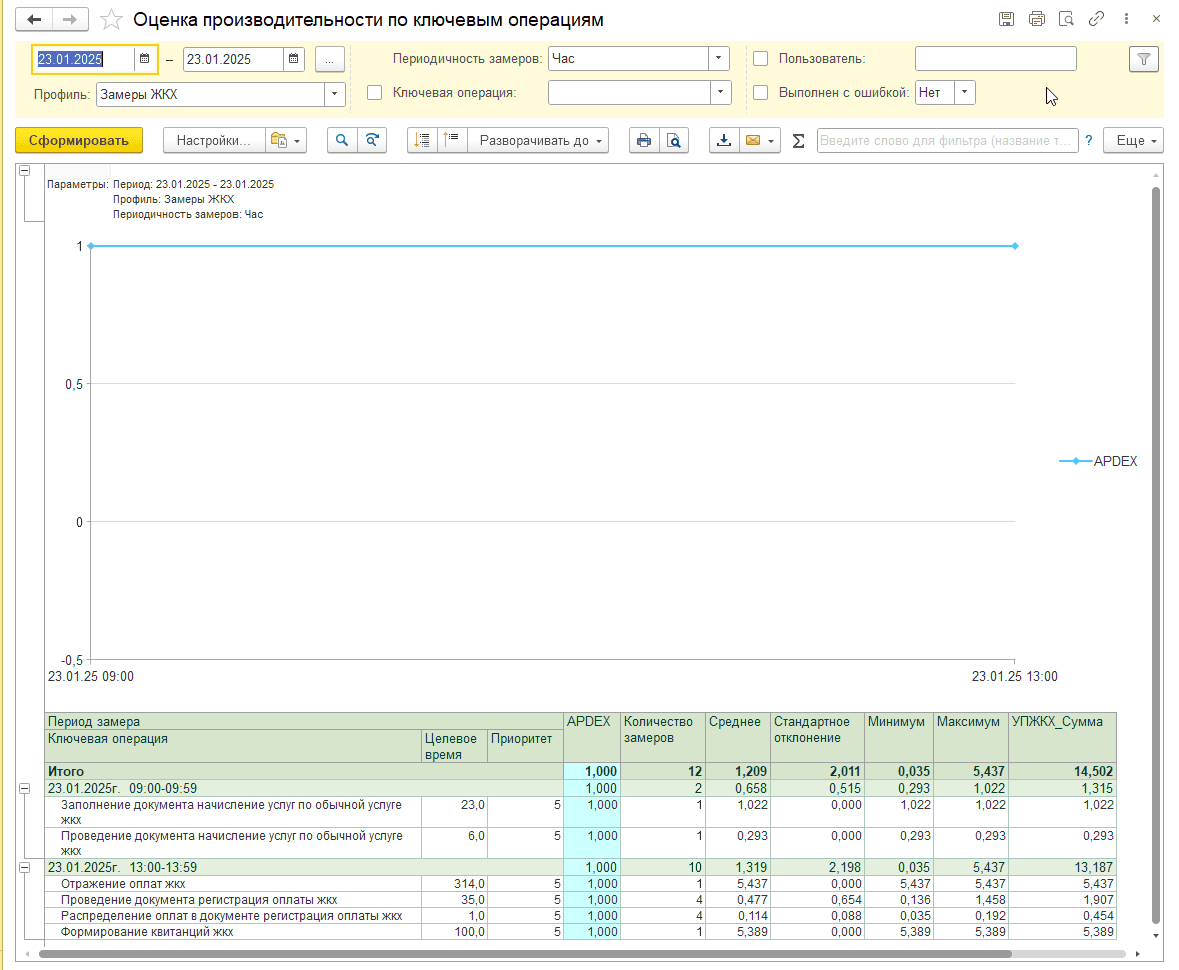Open the Еще menu
Viewport: 1179px width, 970px height.
(1134, 141)
